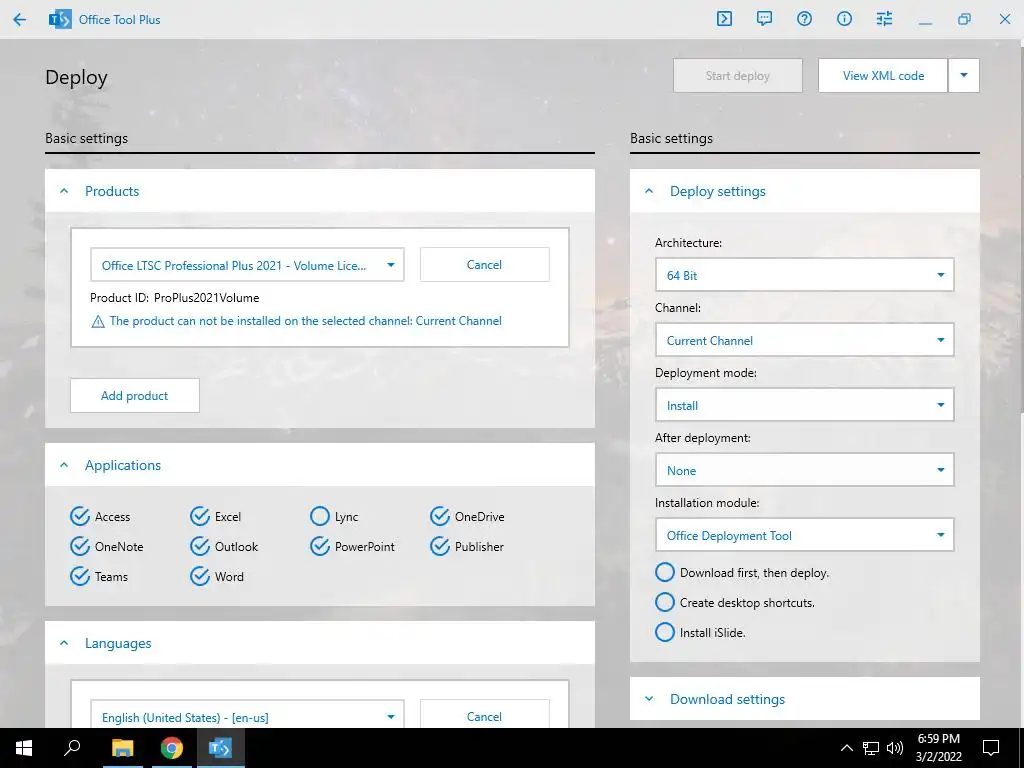Open the Deployment mode dropdown
1024x768 pixels.
[805, 406]
